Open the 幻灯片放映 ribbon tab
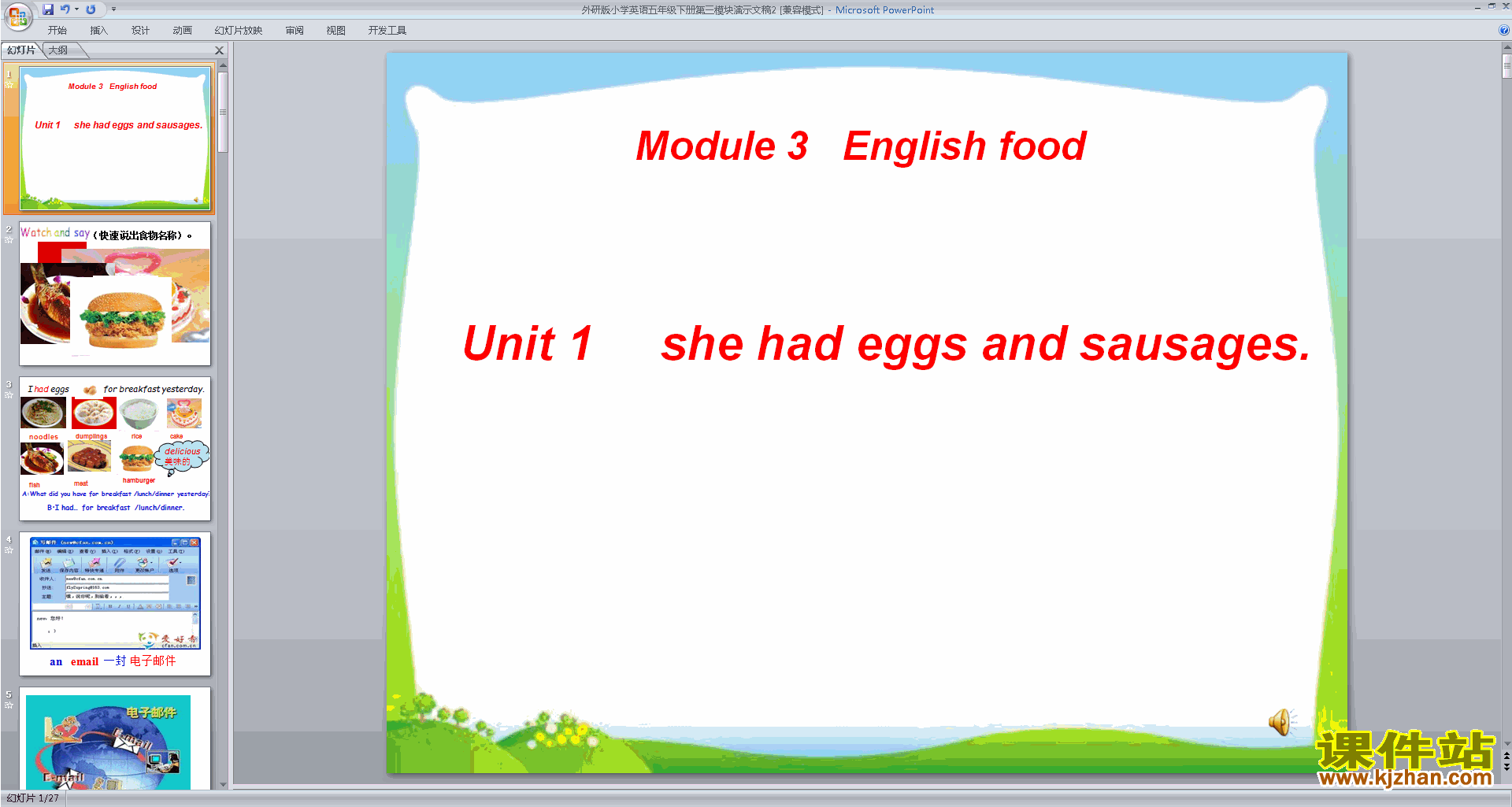The height and width of the screenshot is (807, 1512). [239, 30]
